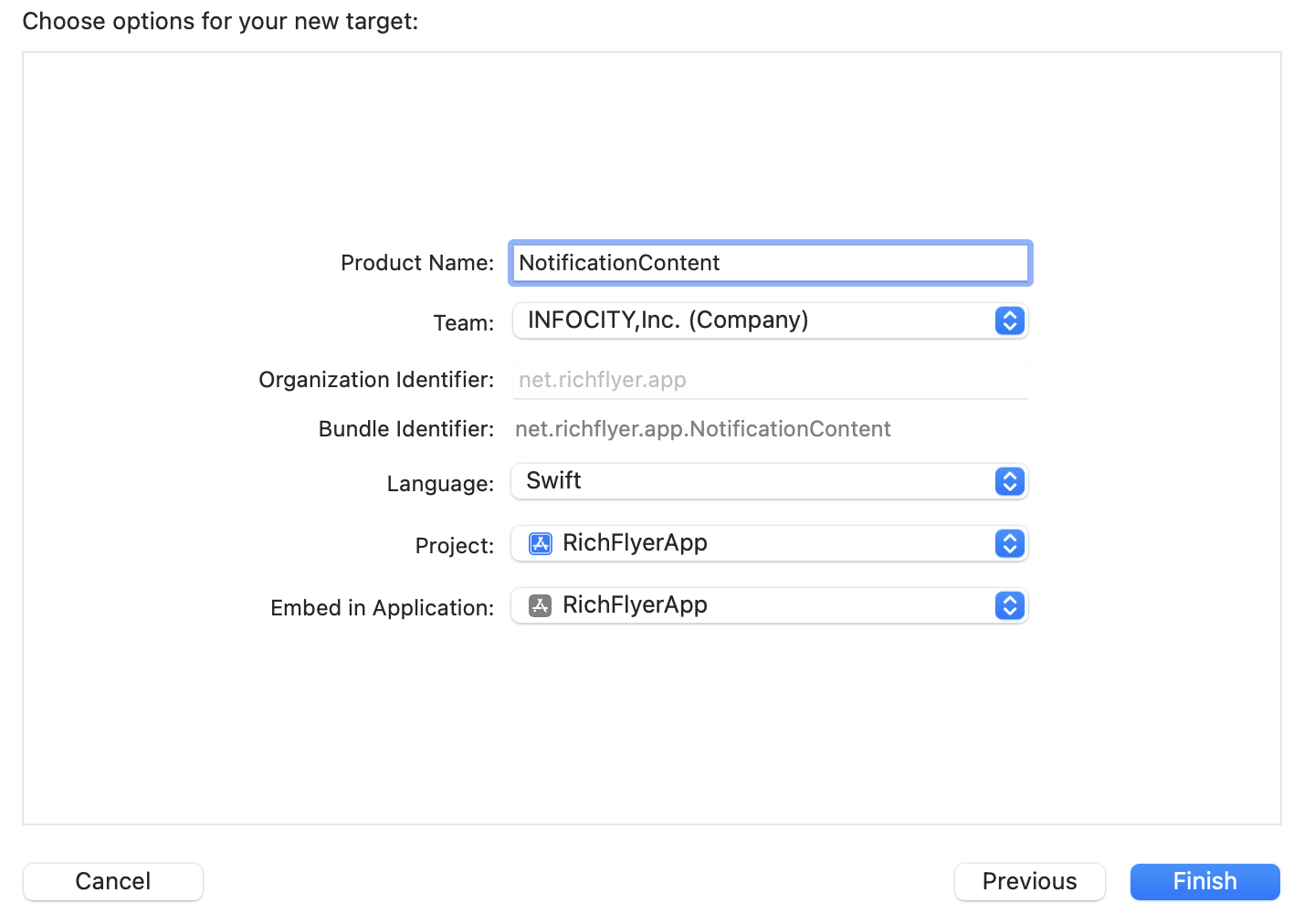Open the Team dropdown menu
Viewport: 1304px width, 924px height.
[x=770, y=320]
